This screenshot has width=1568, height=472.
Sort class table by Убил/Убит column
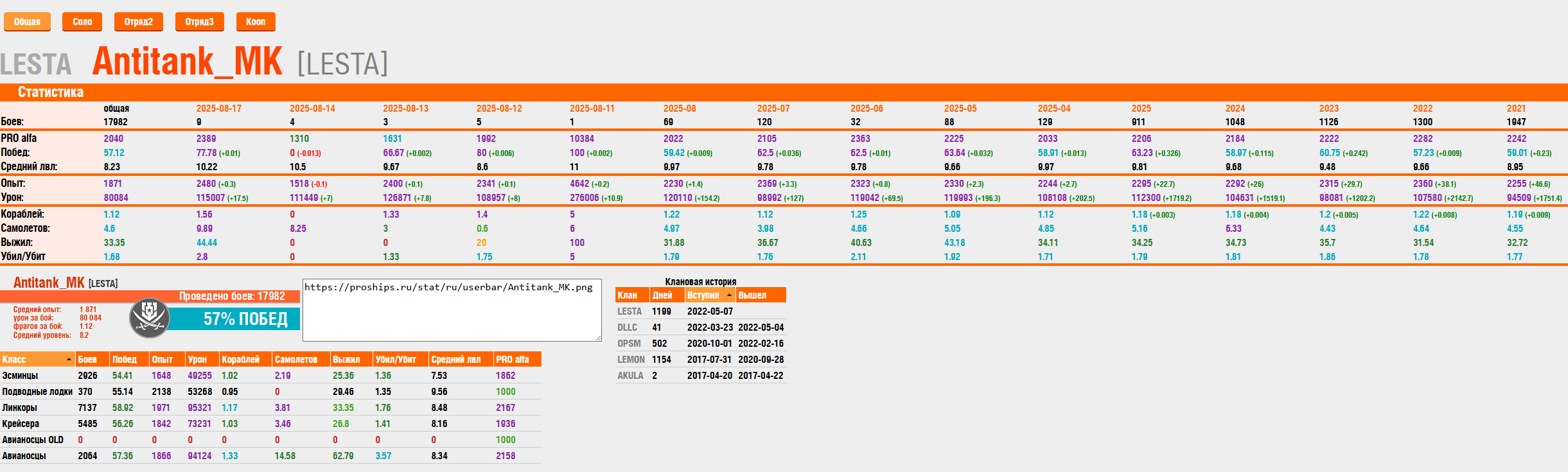[401, 360]
